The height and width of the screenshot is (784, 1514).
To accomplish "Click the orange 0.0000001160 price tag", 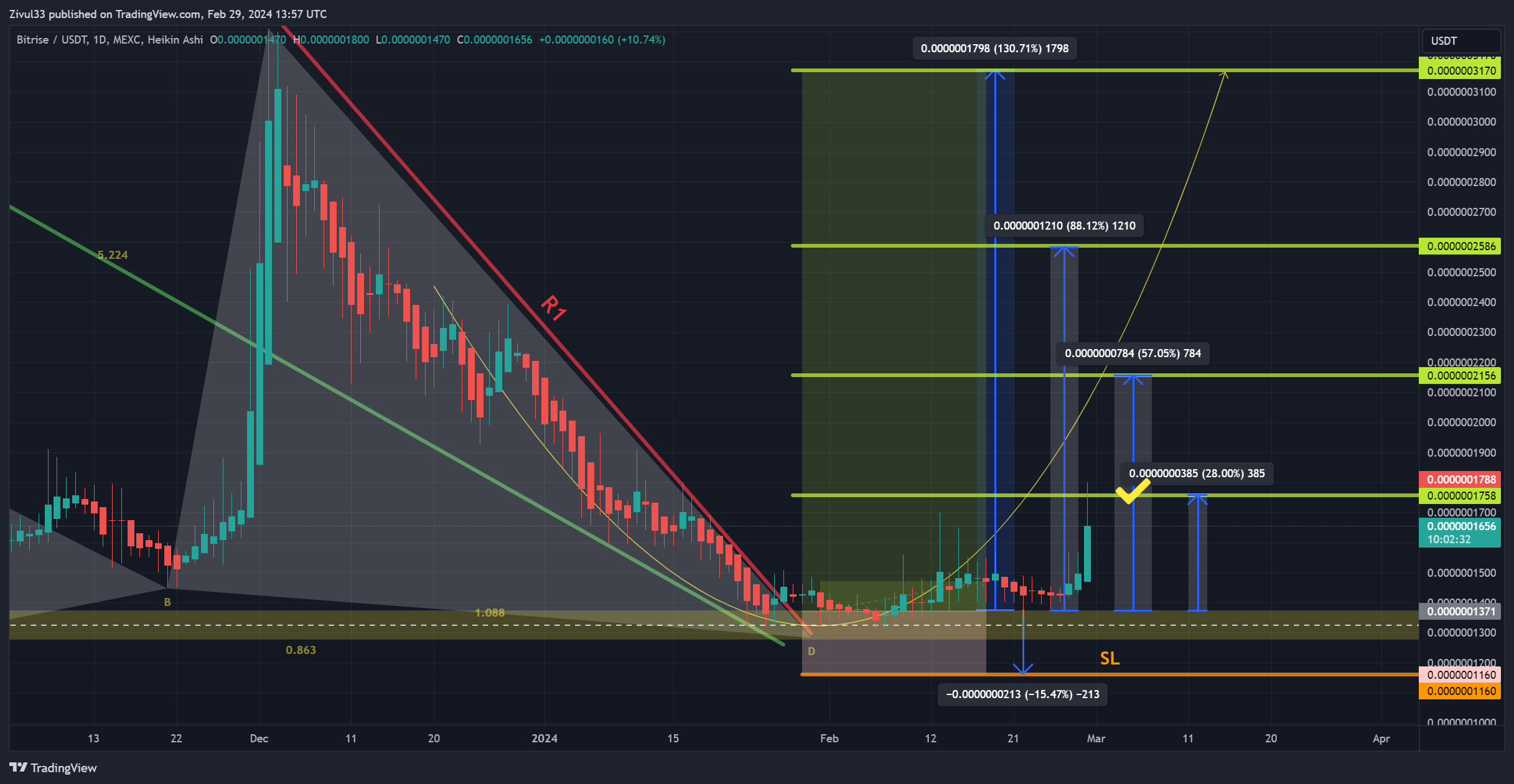I will [x=1460, y=691].
